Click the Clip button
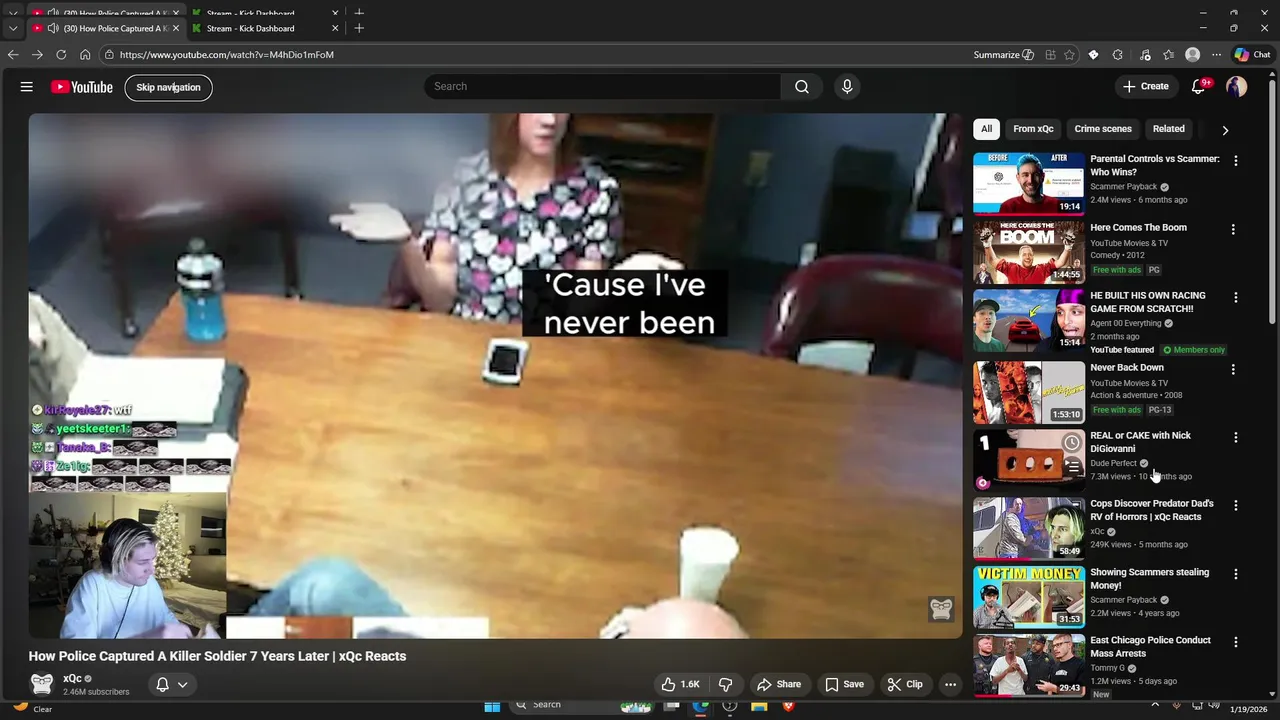 pos(904,684)
